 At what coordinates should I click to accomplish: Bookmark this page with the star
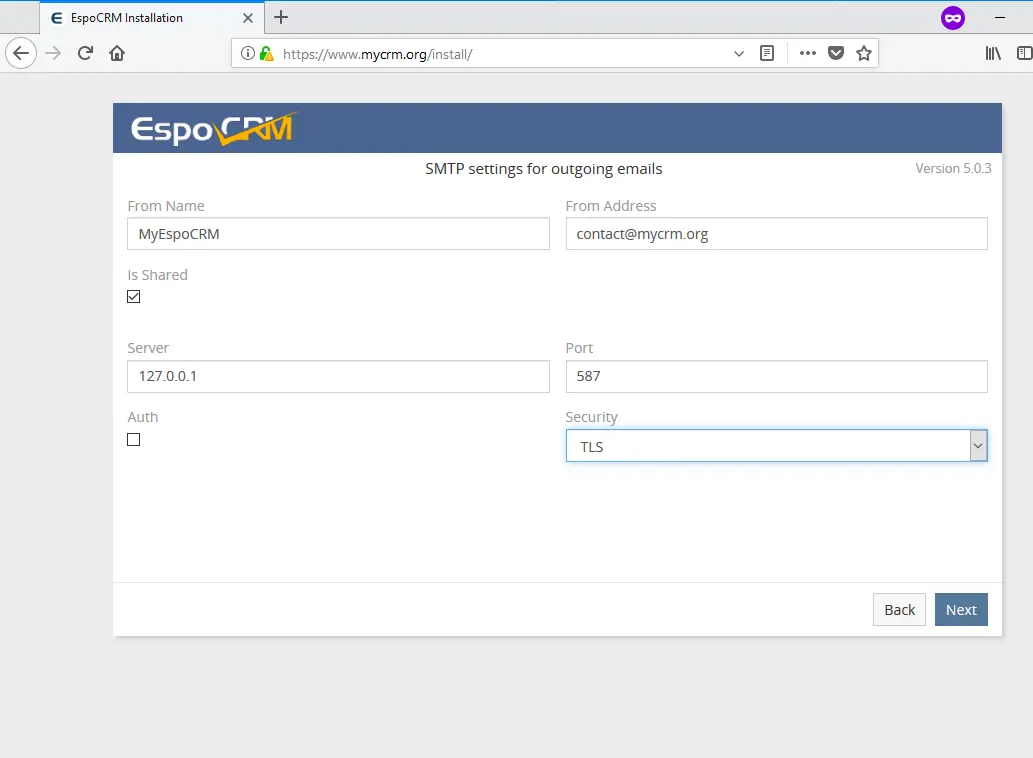[x=864, y=53]
